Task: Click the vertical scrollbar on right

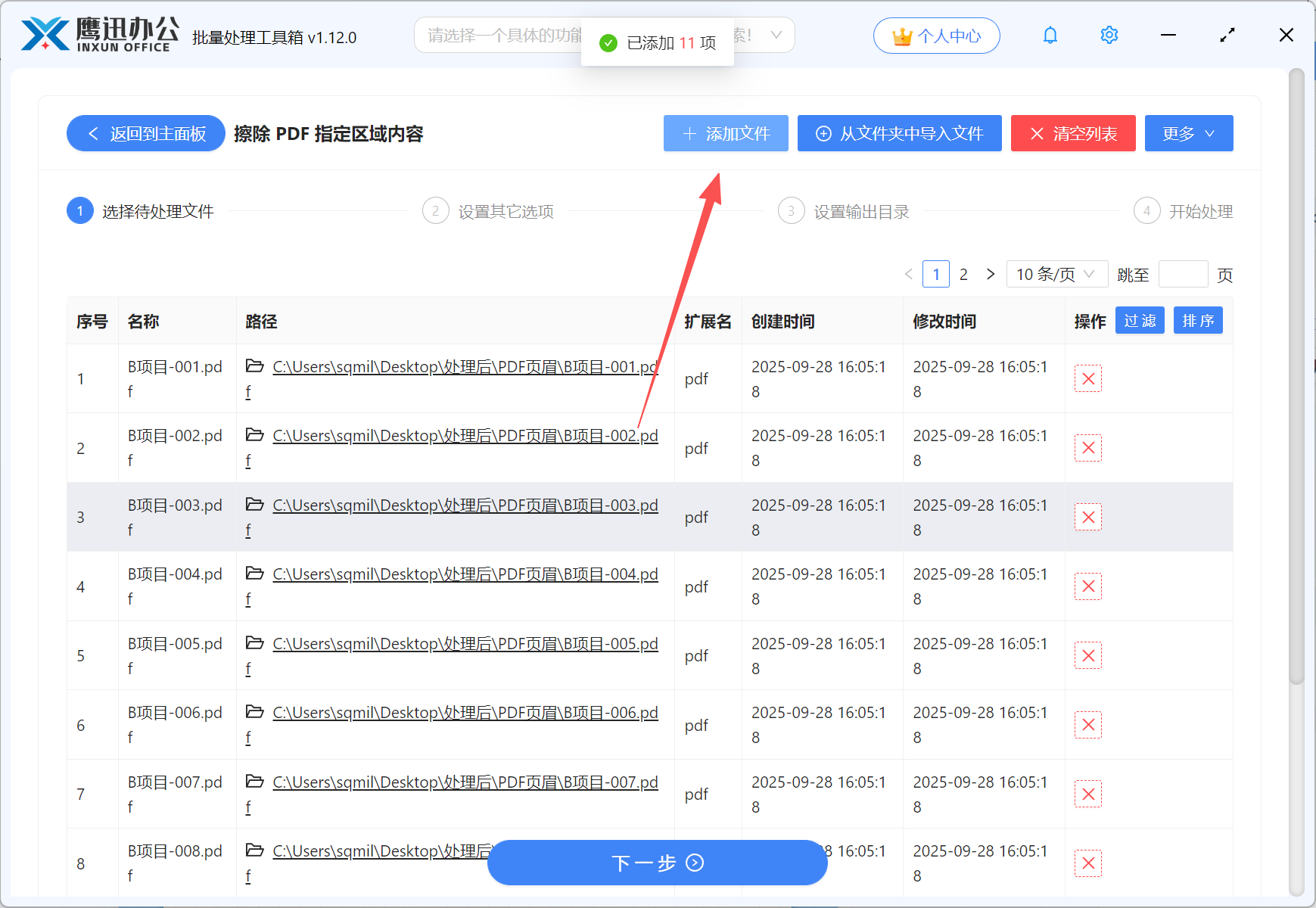Action: [x=1296, y=378]
